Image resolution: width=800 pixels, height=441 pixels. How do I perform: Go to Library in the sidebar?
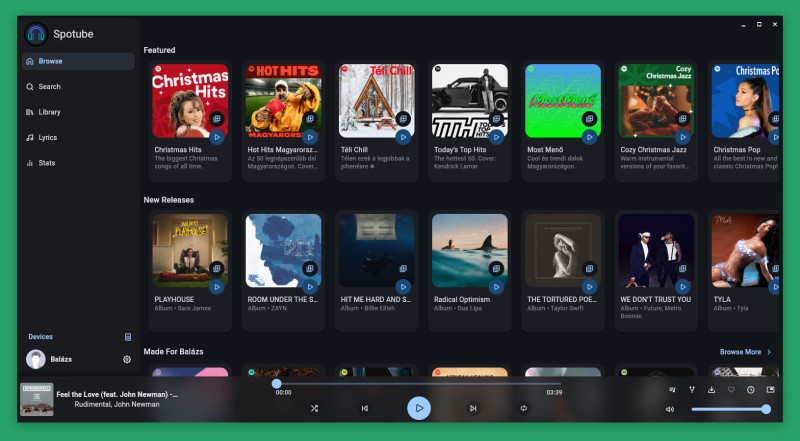tap(78, 112)
